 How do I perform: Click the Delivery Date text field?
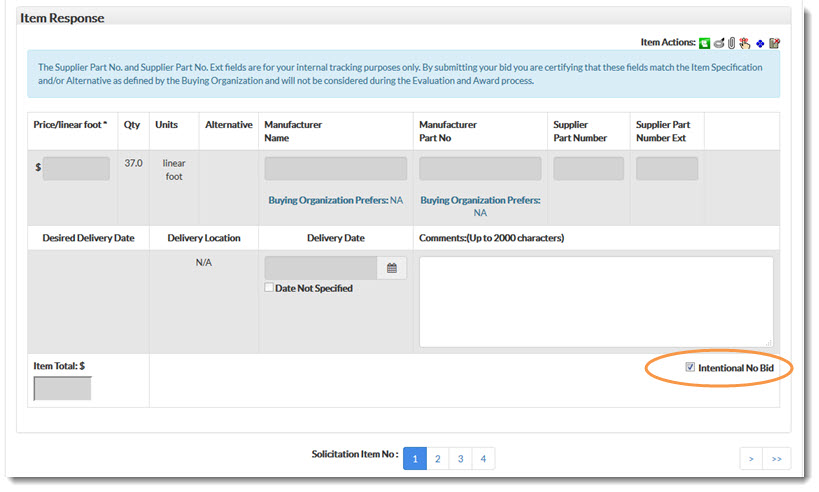tap(321, 268)
